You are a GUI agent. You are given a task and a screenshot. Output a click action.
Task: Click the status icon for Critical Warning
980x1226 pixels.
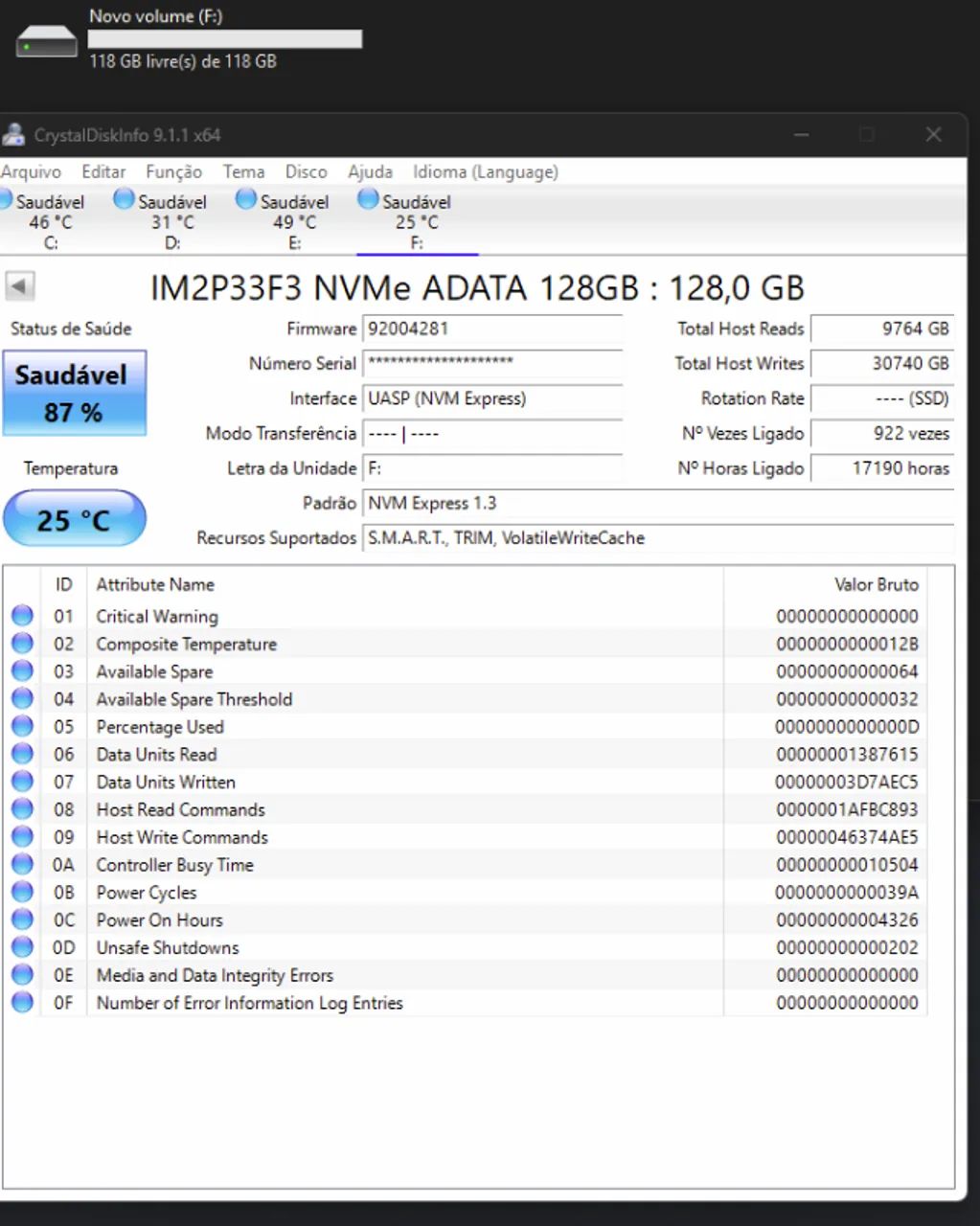pyautogui.click(x=22, y=616)
